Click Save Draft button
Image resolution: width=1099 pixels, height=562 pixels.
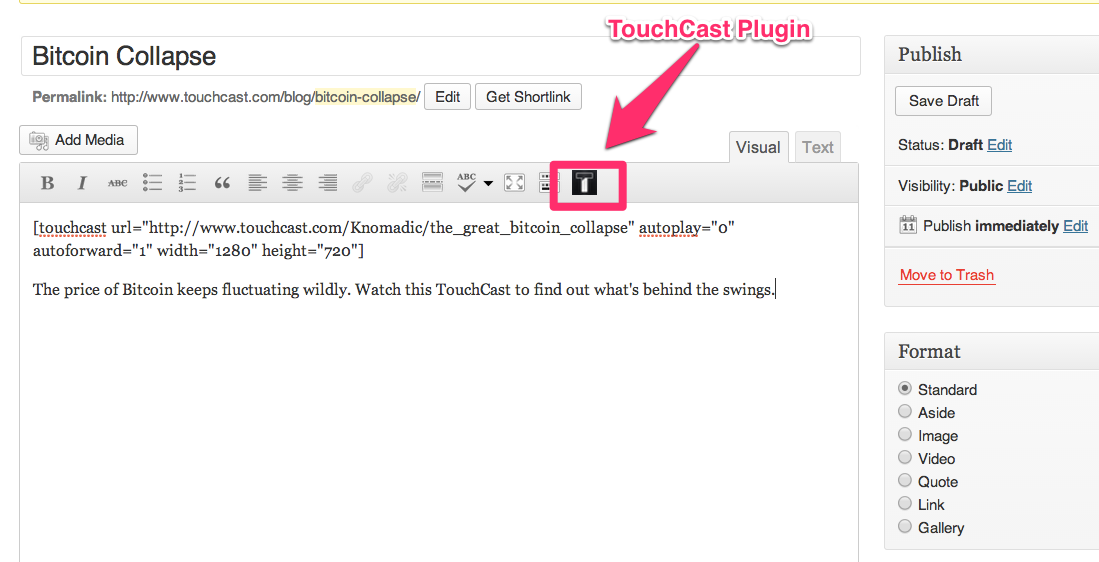[943, 101]
